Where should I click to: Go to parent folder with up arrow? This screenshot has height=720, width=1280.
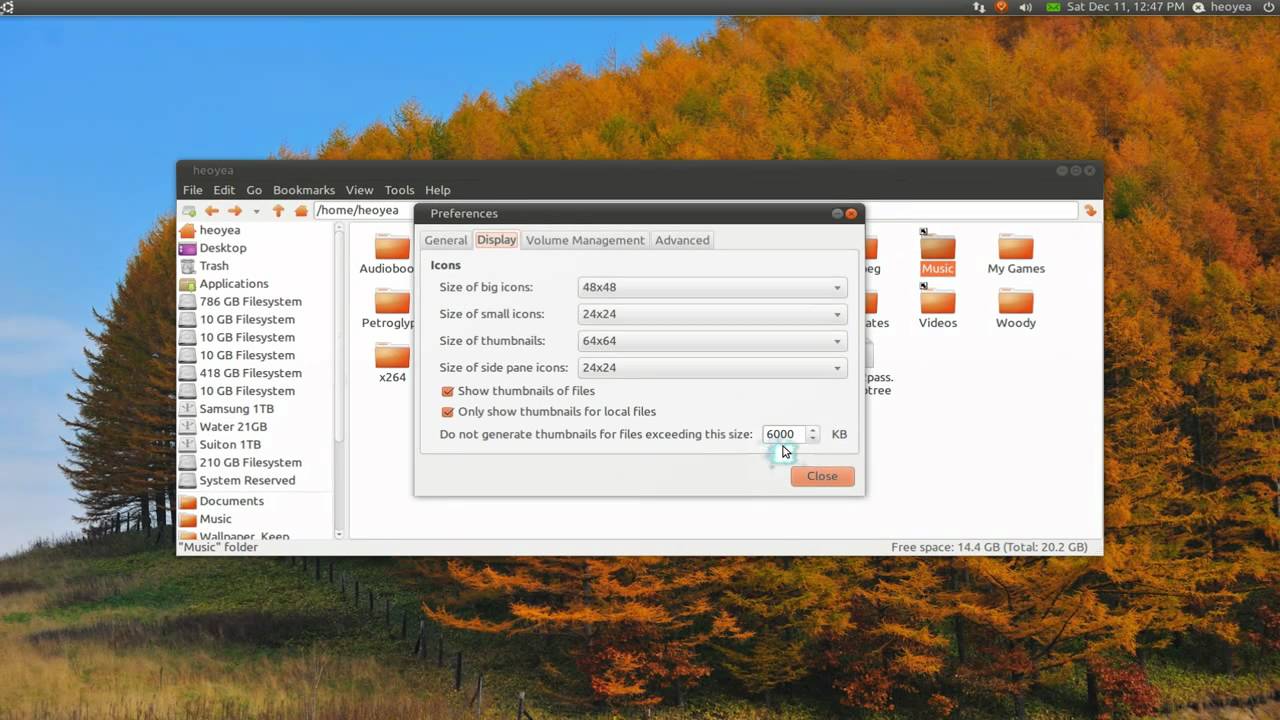click(x=278, y=211)
